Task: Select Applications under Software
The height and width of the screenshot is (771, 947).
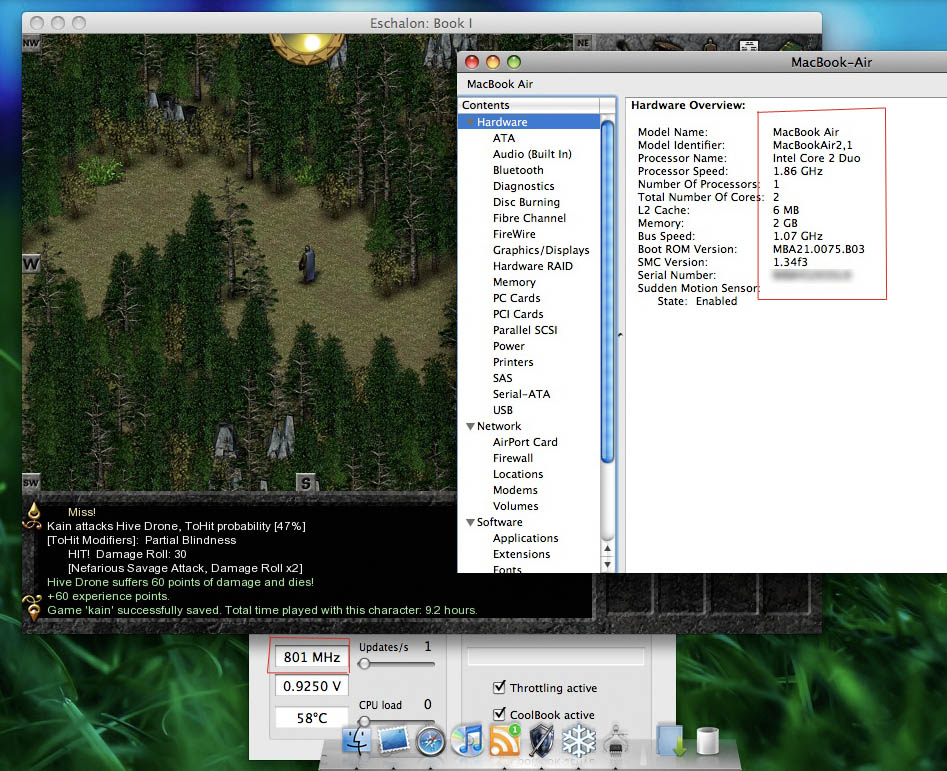Action: coord(525,538)
